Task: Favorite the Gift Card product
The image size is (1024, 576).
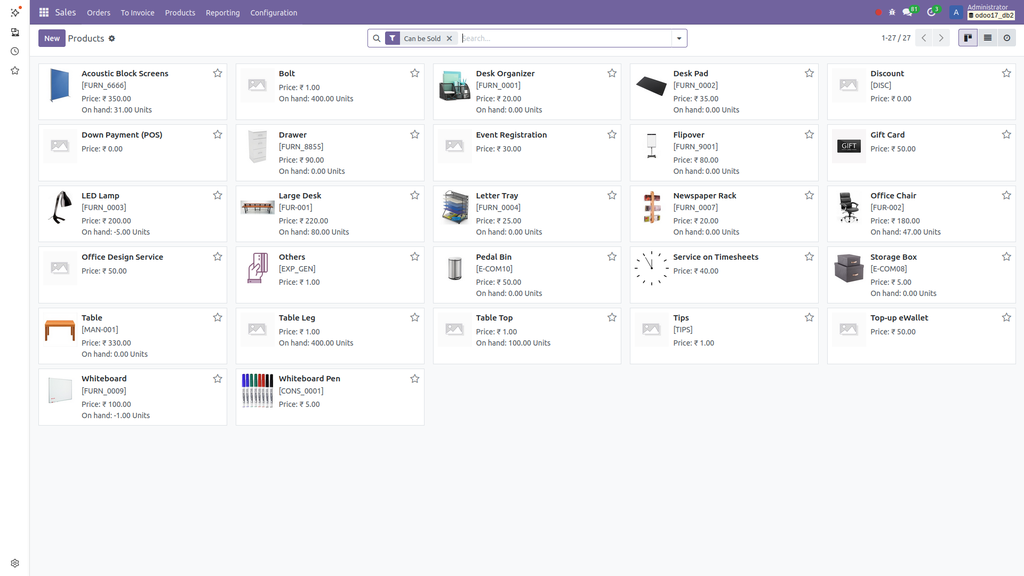Action: (1006, 135)
